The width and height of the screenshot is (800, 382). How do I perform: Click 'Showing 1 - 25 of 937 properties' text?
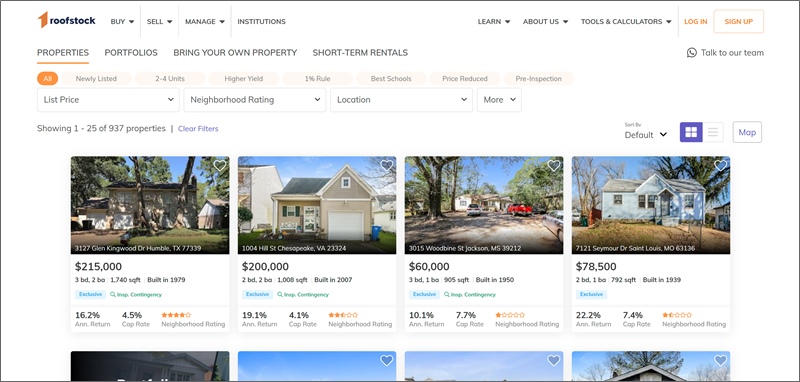[102, 129]
